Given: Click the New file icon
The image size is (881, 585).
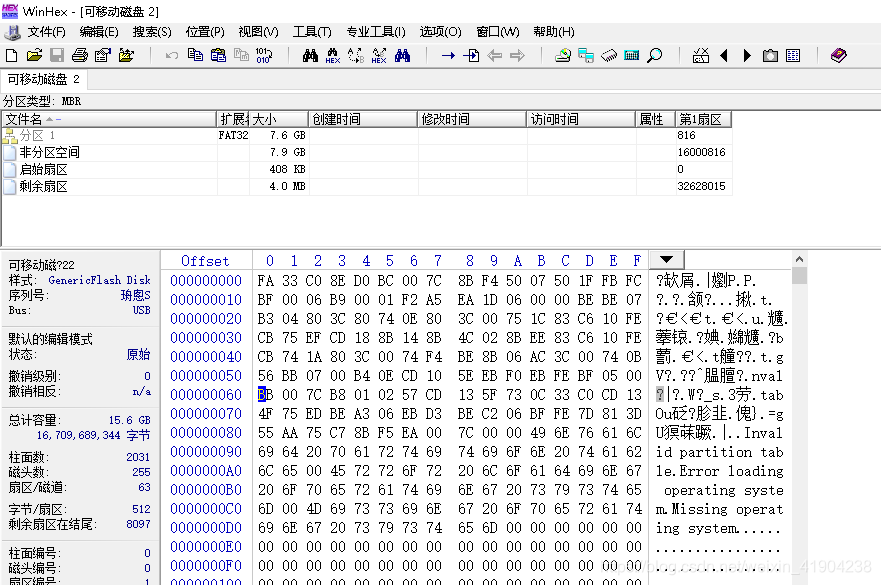Looking at the screenshot, I should [11, 55].
